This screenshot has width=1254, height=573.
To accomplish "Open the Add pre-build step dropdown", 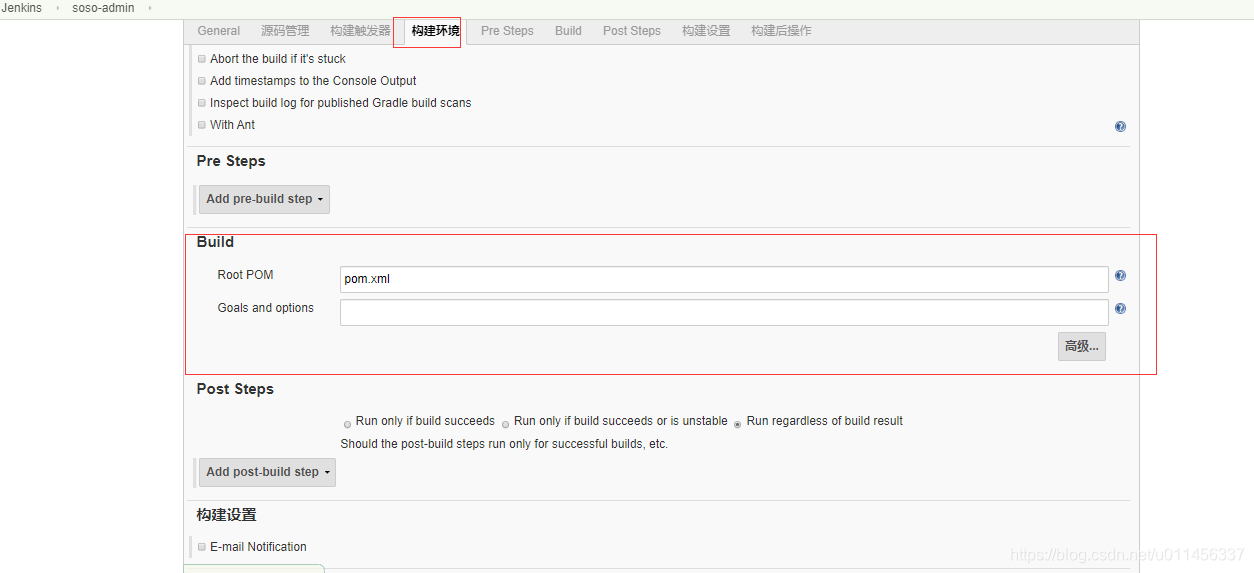I will pos(264,199).
